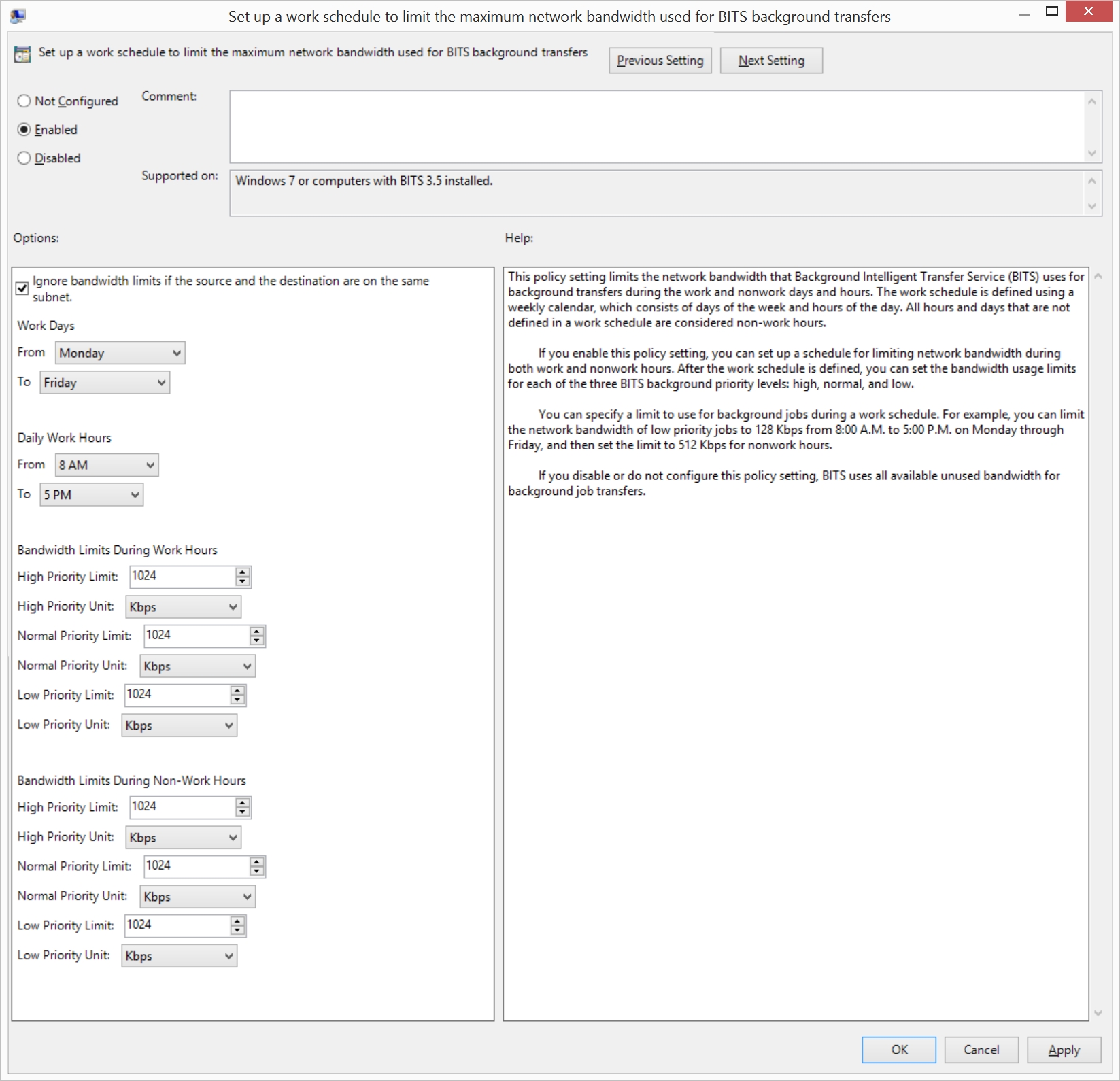The width and height of the screenshot is (1120, 1081).
Task: Decrease work hours Normal Priority Limit spinner
Action: click(256, 640)
